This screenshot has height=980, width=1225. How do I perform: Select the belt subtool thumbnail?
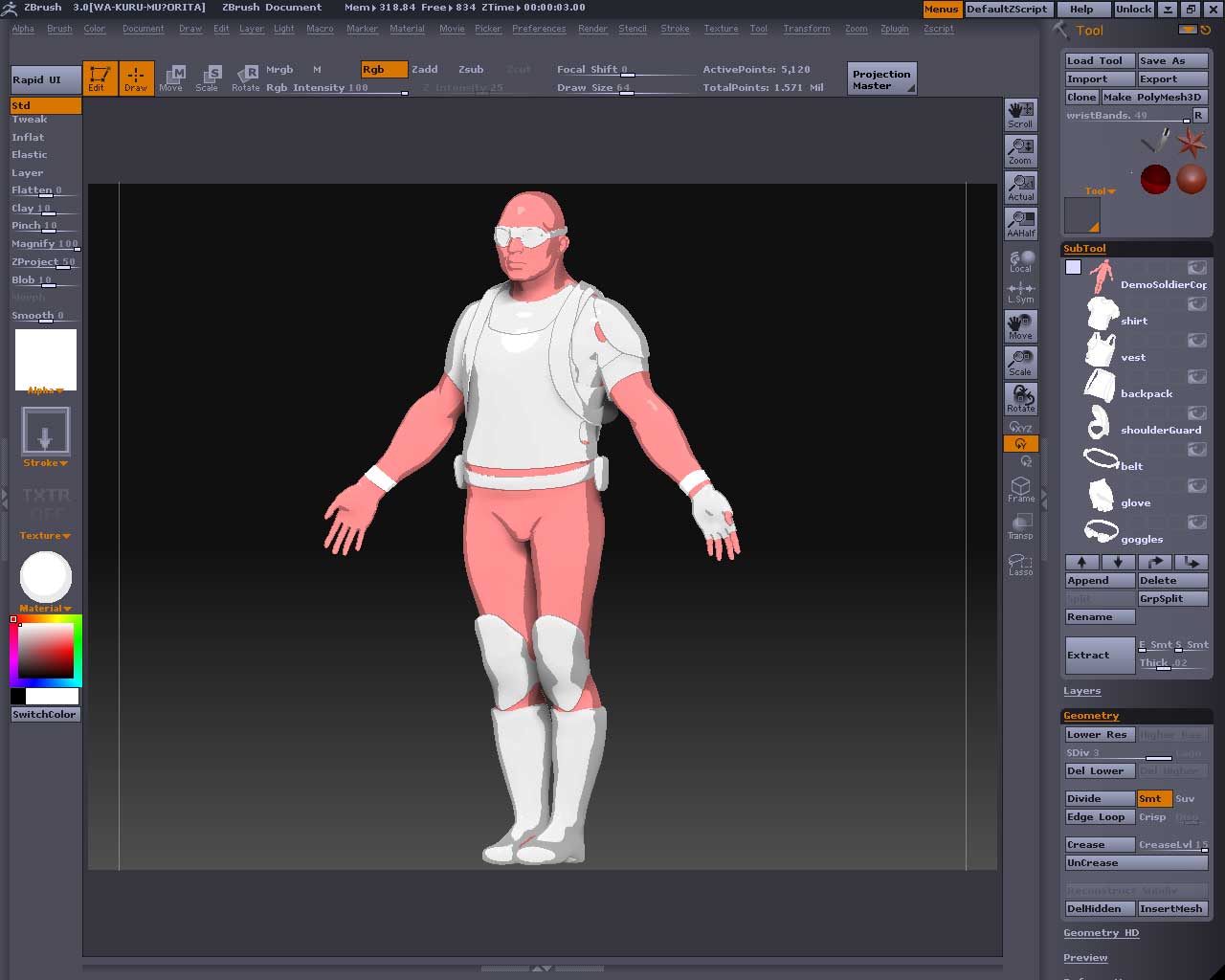coord(1102,458)
